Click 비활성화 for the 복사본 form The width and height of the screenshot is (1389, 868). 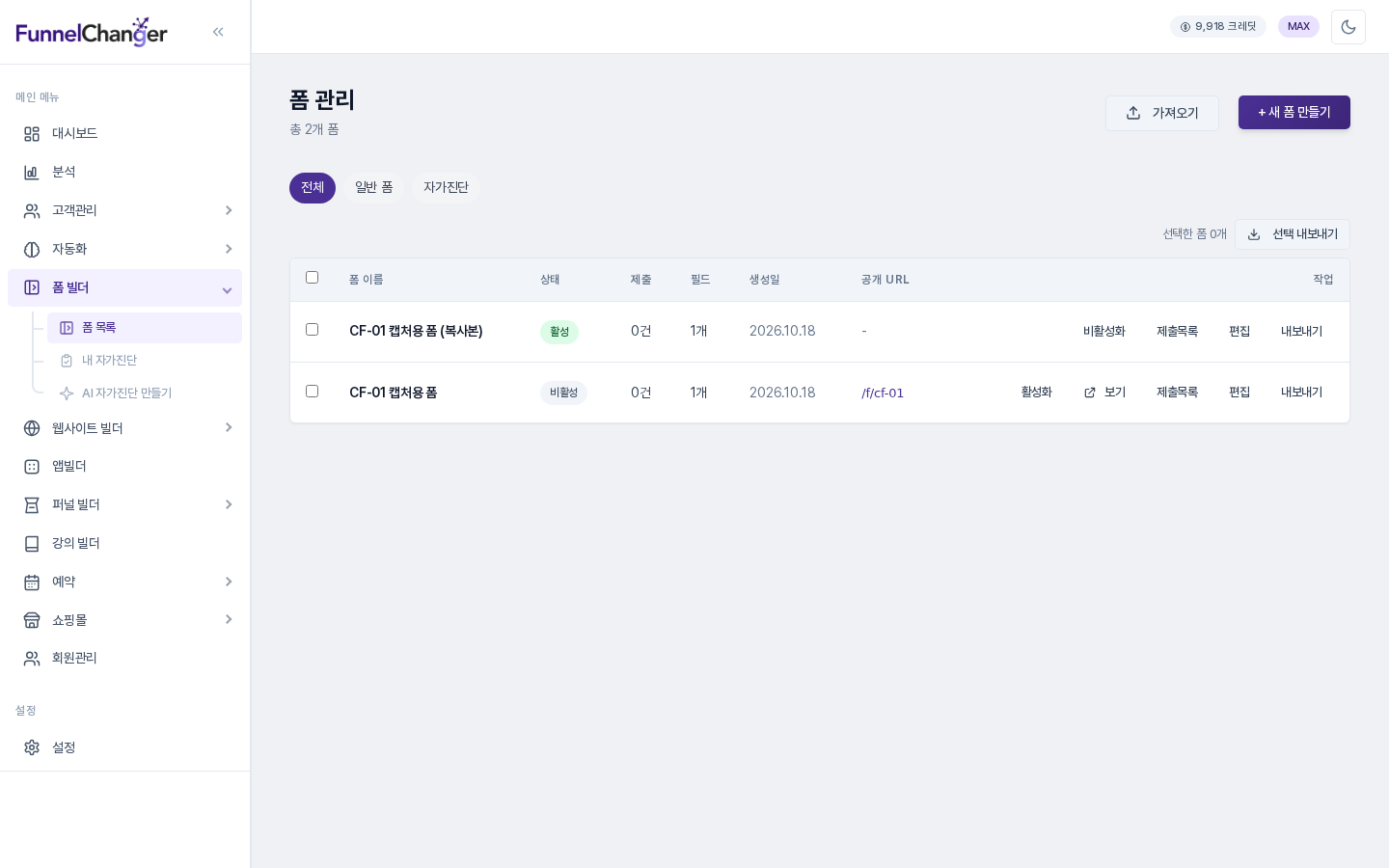pos(1104,332)
